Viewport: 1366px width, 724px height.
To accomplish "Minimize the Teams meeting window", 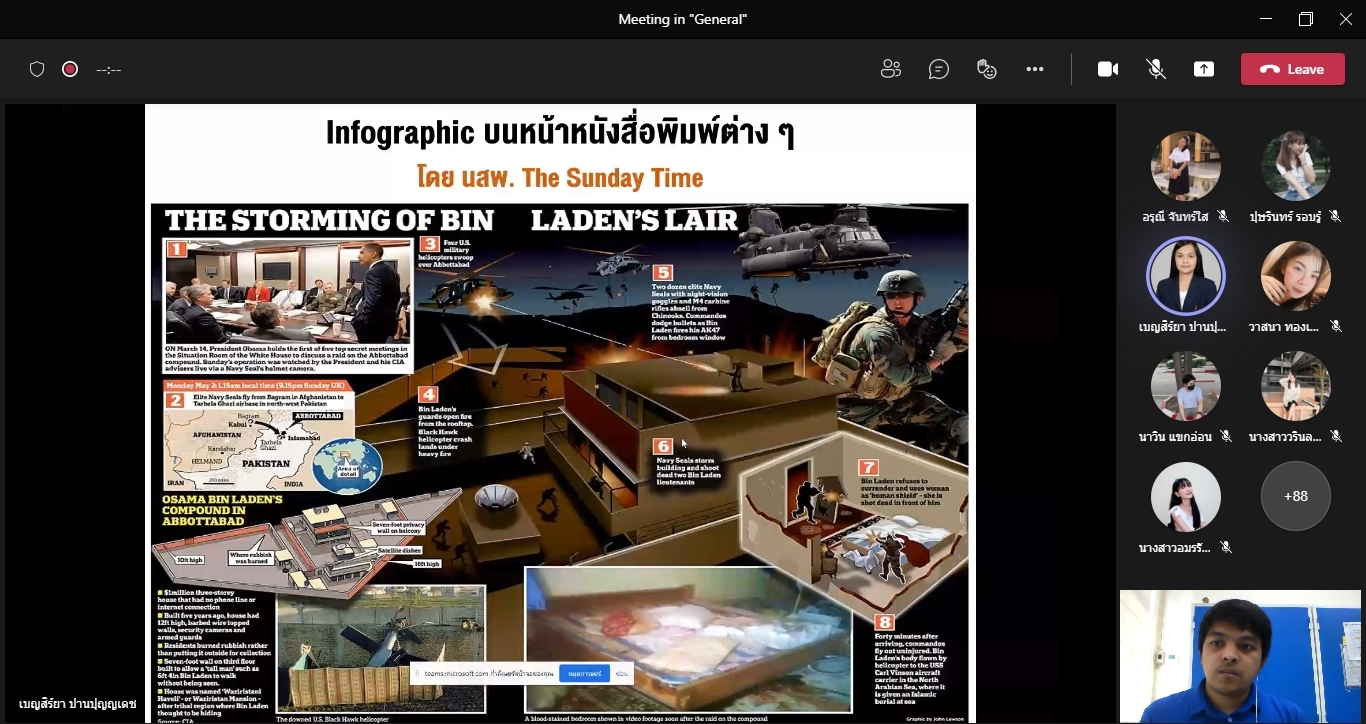I will tap(1267, 19).
